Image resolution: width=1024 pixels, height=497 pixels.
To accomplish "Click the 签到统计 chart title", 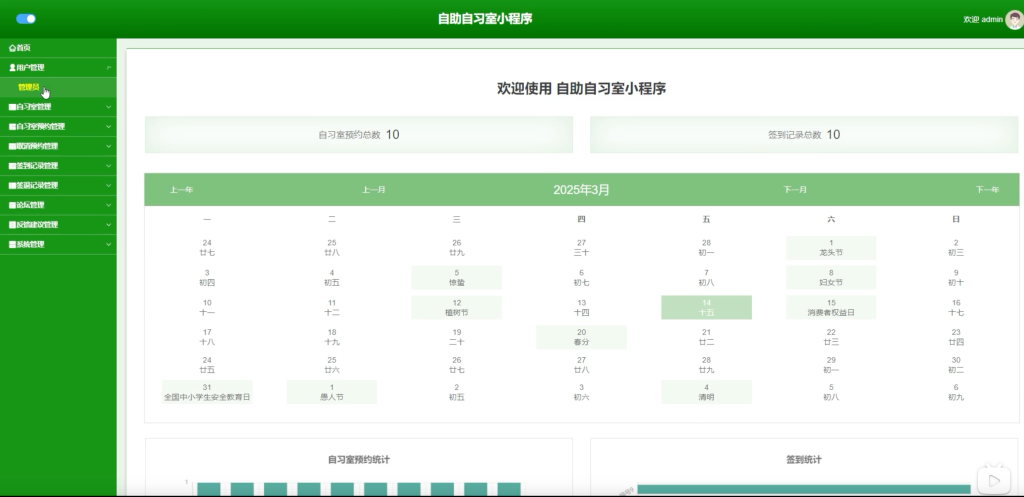I will [804, 460].
